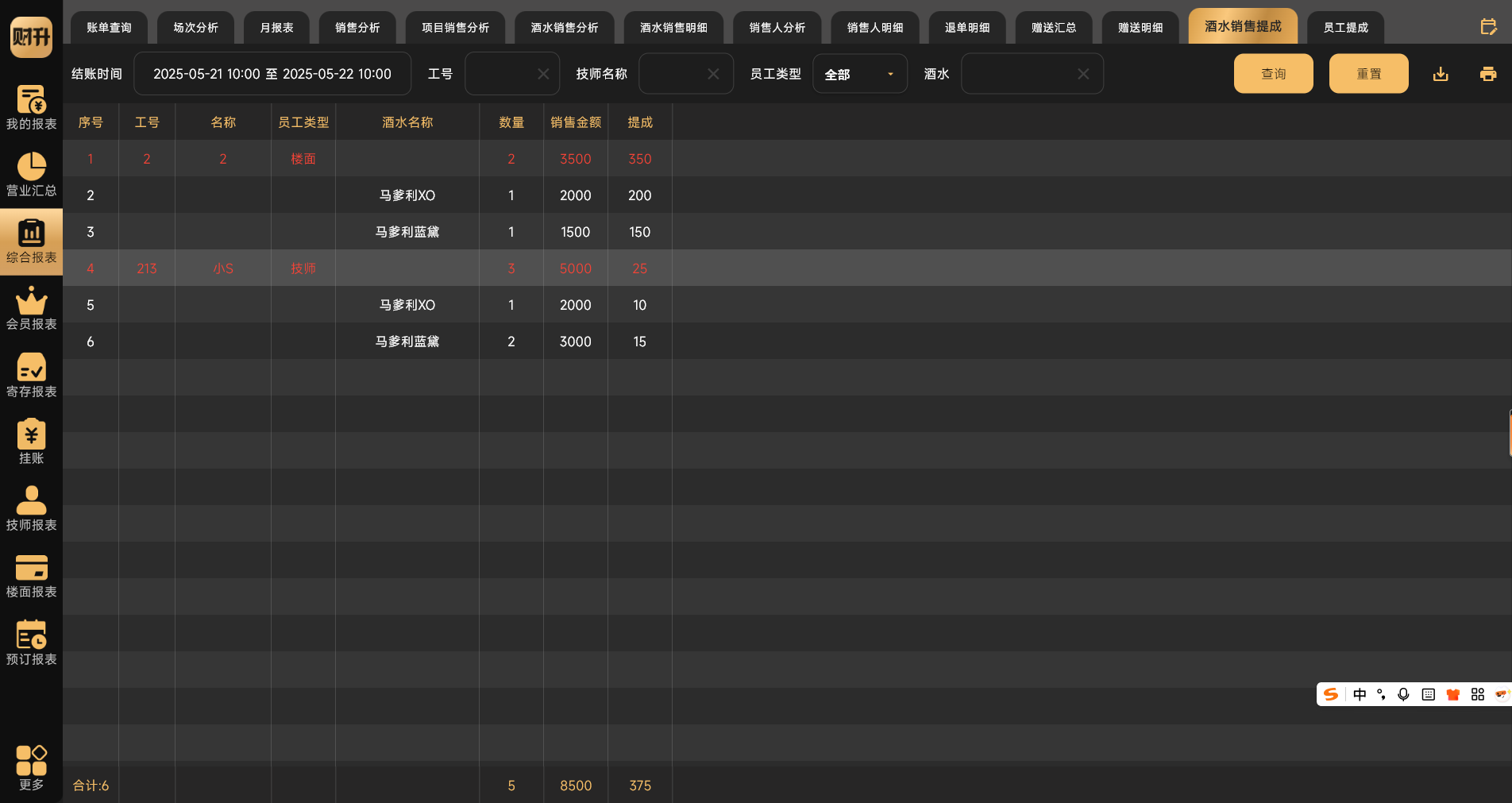Toggle IME punctuation mode icon
1512x803 pixels.
[1382, 694]
